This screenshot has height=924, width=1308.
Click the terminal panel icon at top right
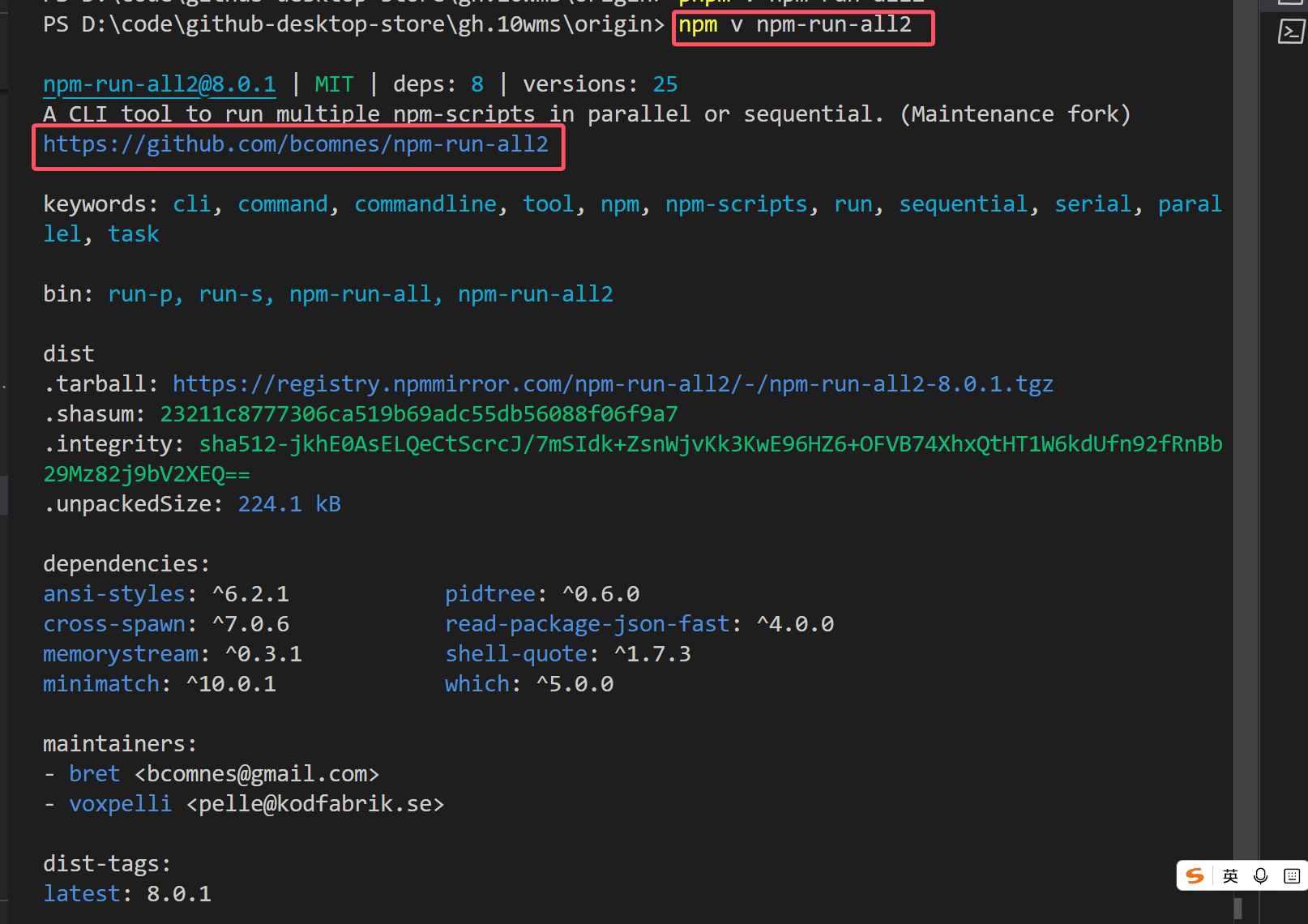[1290, 32]
